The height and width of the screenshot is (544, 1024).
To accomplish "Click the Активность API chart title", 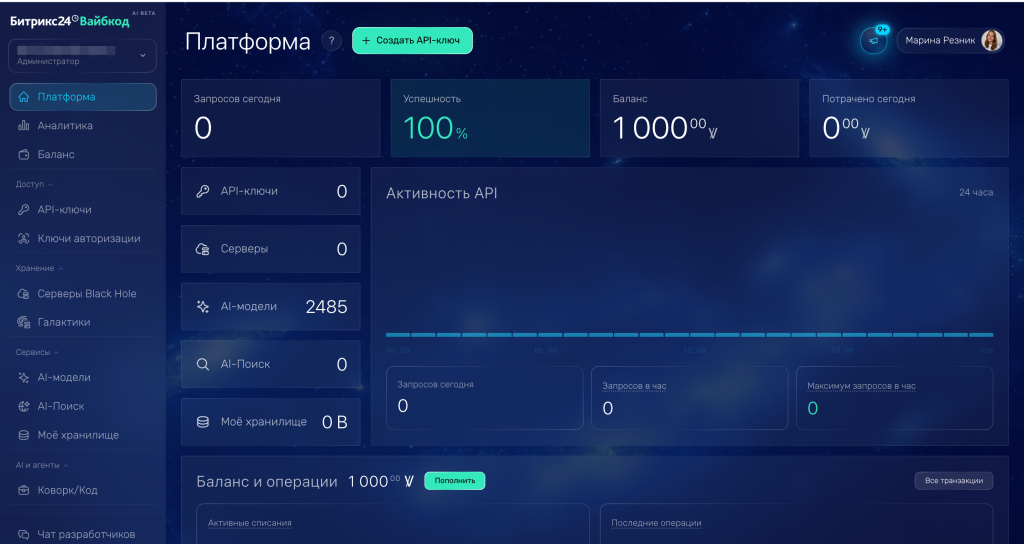I will tap(441, 193).
